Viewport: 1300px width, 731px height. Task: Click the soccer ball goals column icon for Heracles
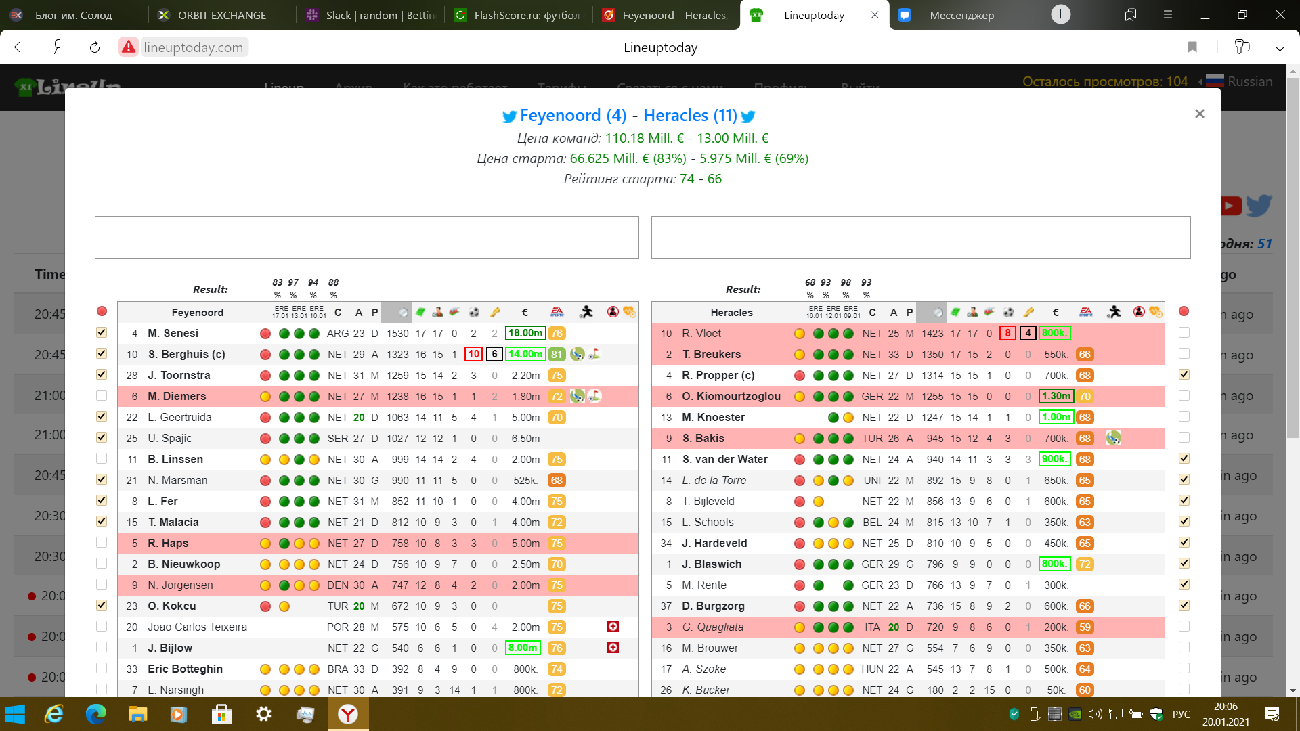click(1006, 312)
